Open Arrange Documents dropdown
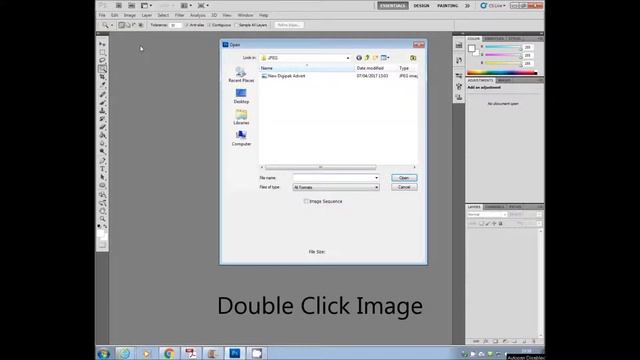Viewport: 640px width, 360px height. click(x=186, y=5)
